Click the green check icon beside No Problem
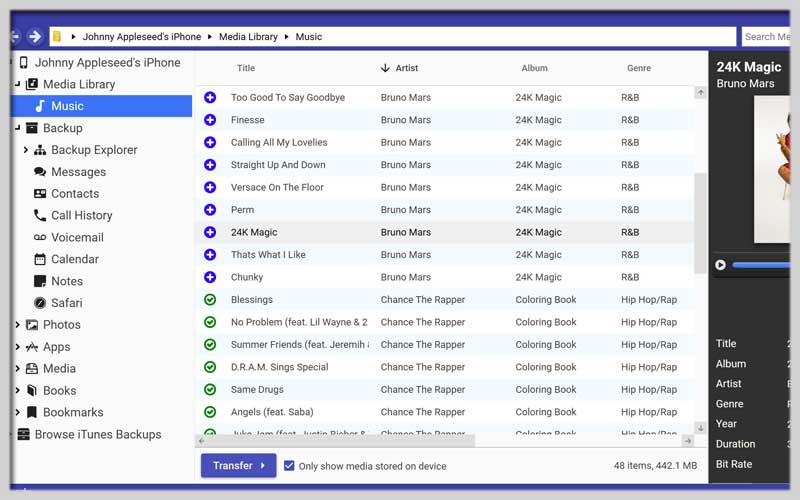800x500 pixels. (x=210, y=322)
